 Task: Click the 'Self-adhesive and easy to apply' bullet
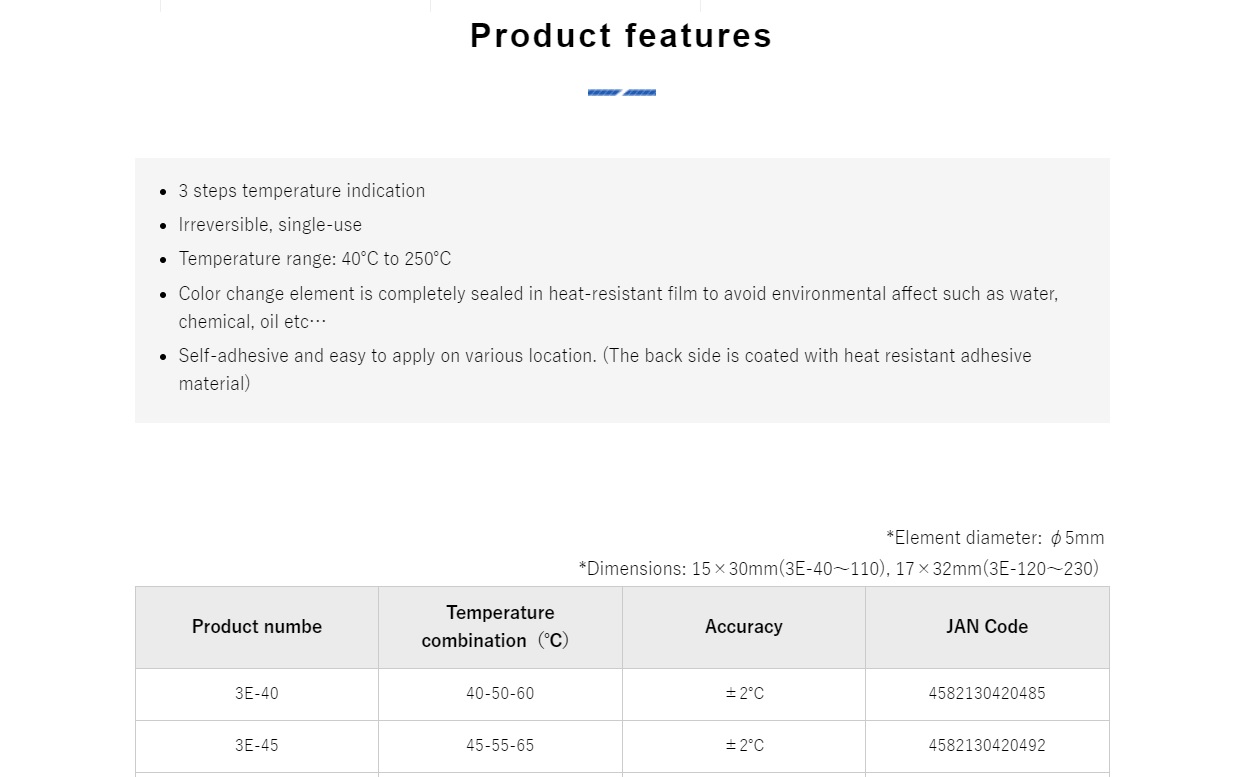[605, 369]
